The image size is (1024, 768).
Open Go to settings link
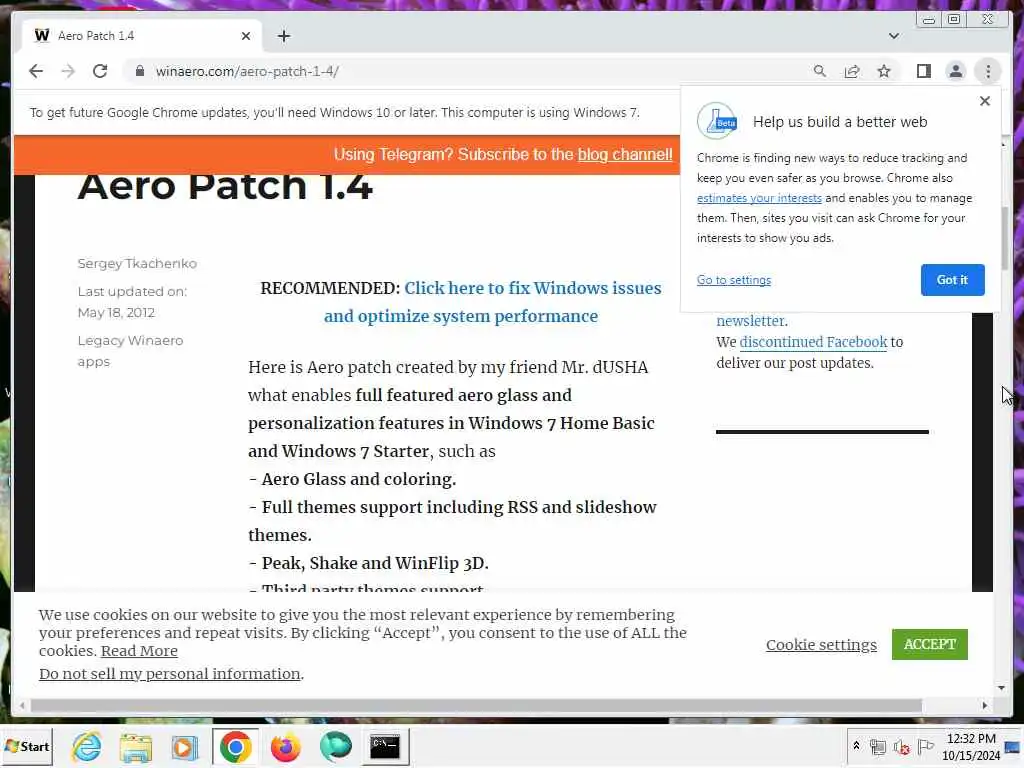point(733,280)
